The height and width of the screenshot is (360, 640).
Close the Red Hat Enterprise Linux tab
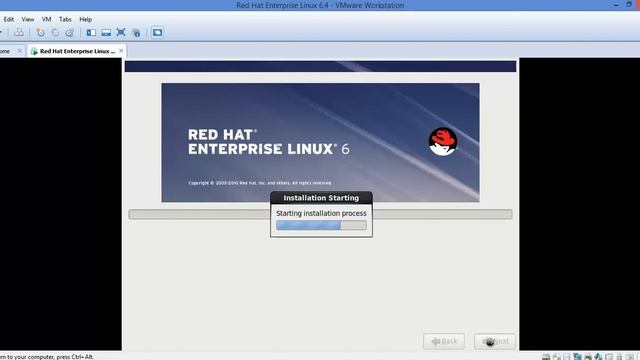(121, 51)
